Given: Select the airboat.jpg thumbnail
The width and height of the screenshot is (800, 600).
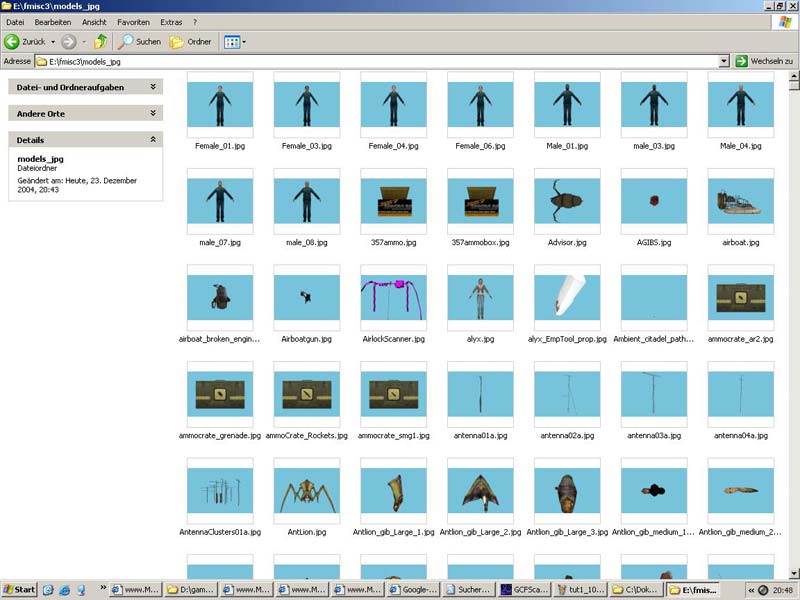Looking at the screenshot, I should coord(740,201).
